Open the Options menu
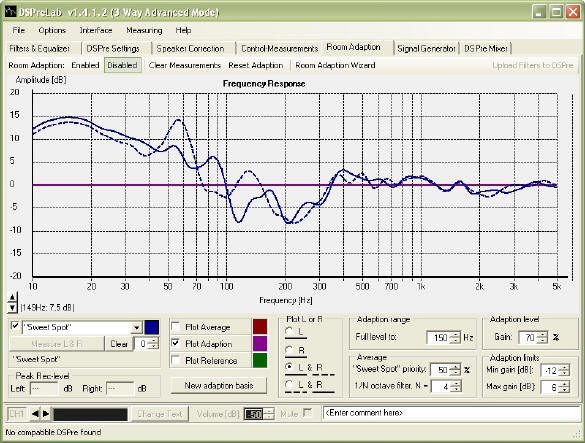 52,30
